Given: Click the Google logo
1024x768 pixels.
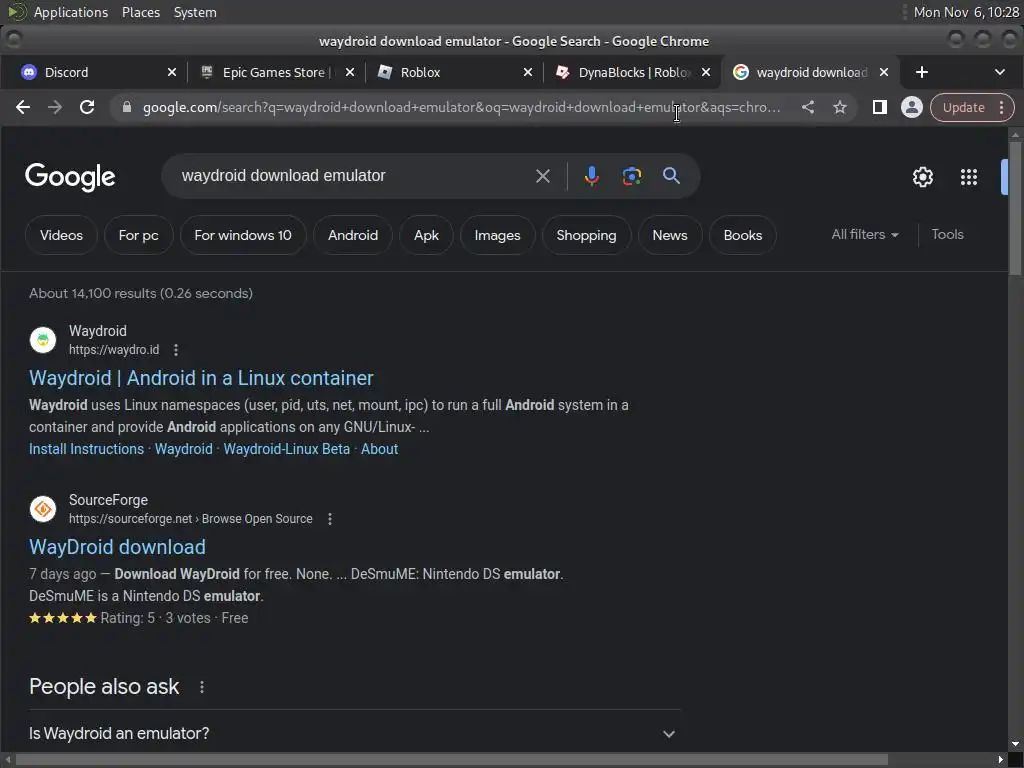Looking at the screenshot, I should [70, 177].
